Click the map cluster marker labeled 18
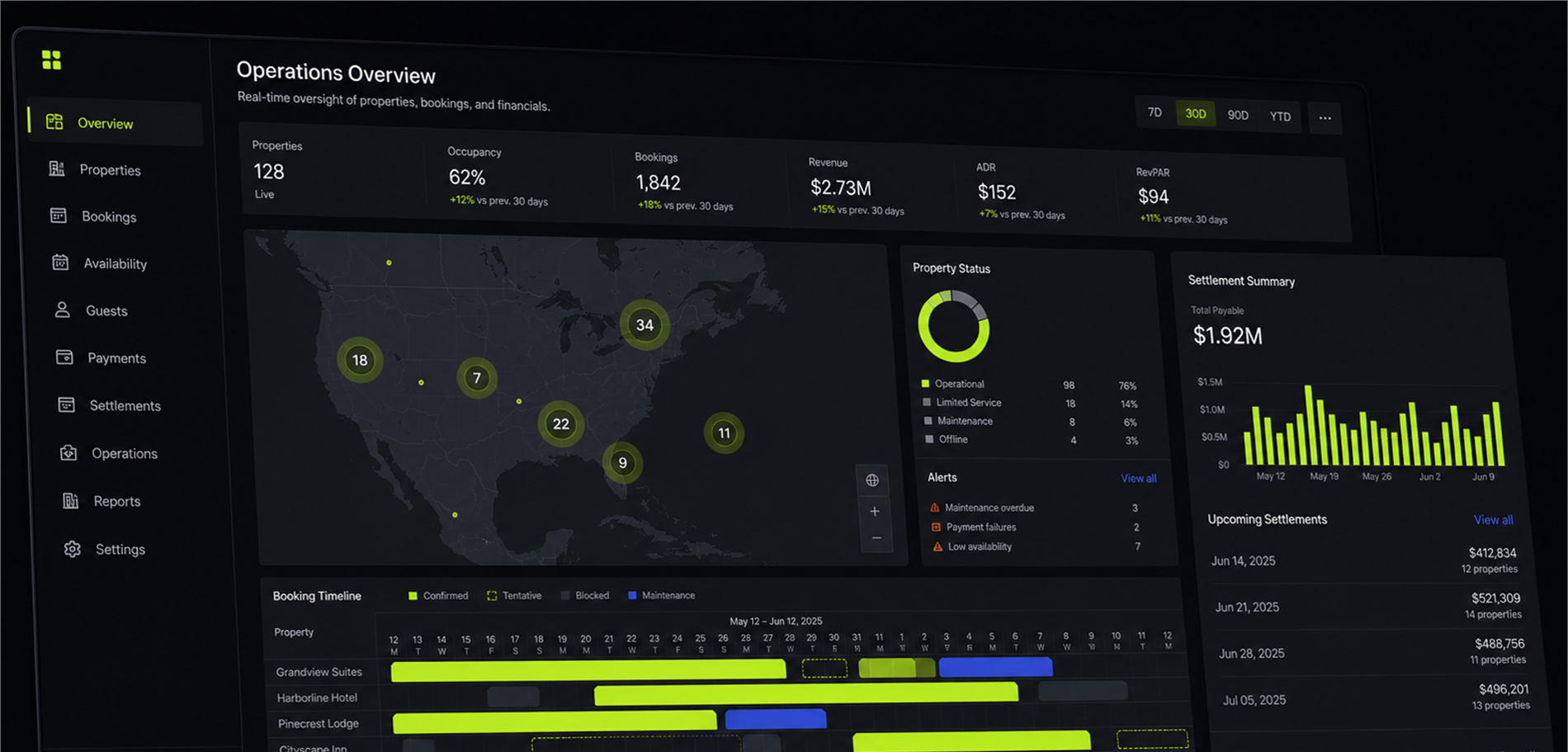 pos(360,360)
